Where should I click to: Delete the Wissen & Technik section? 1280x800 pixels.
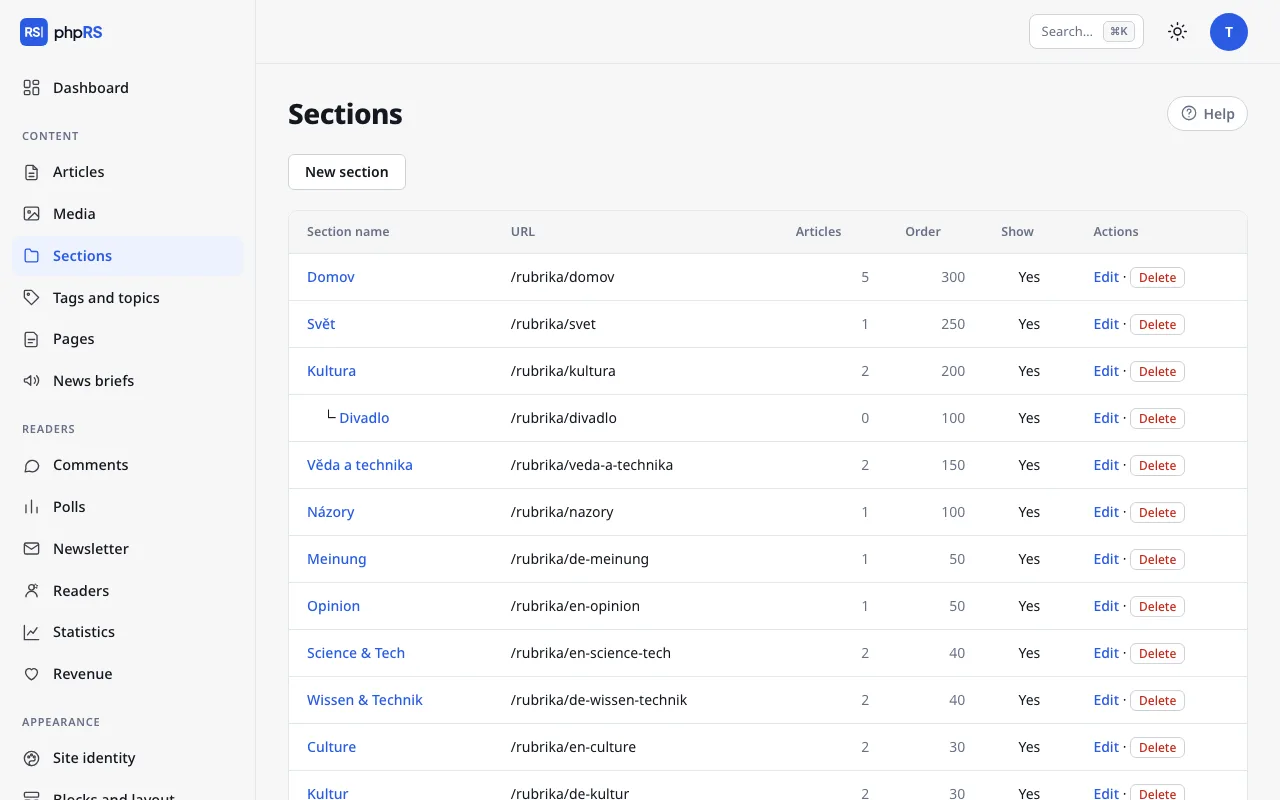1157,701
